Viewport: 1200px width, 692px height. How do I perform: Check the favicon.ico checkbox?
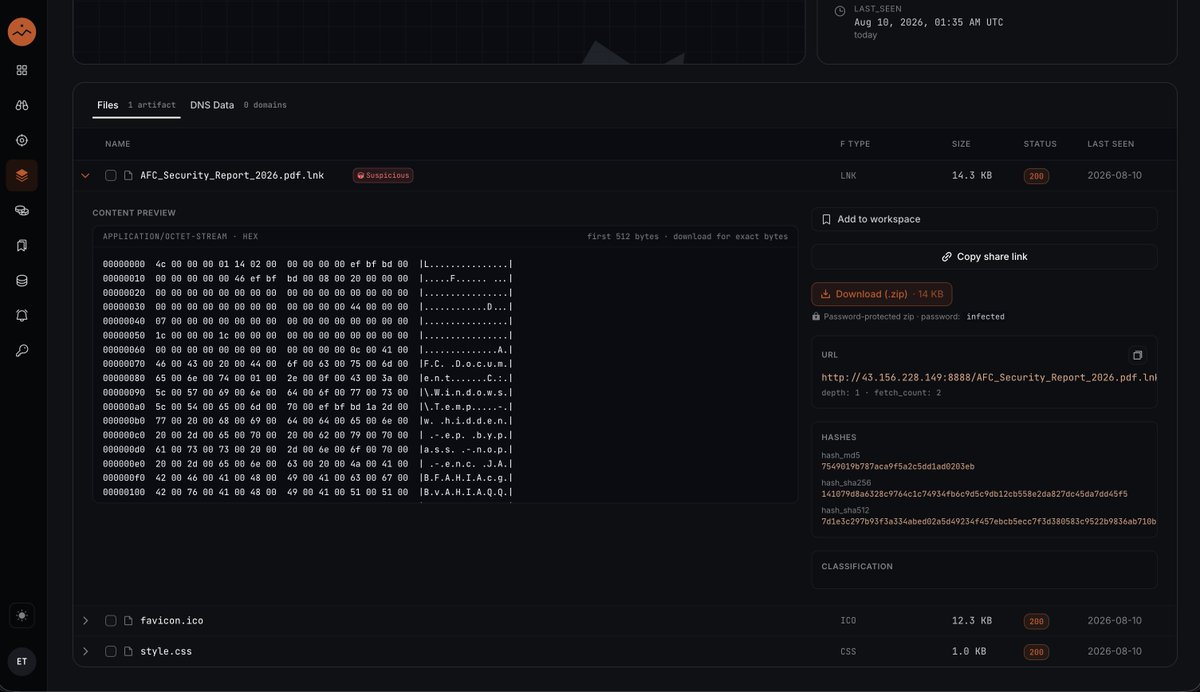point(111,621)
